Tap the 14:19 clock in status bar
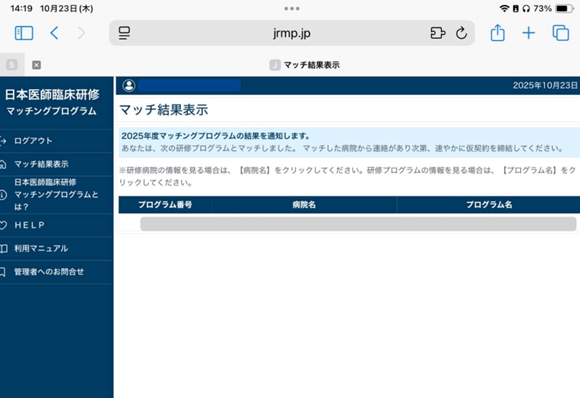The width and height of the screenshot is (580, 398). 21,9
